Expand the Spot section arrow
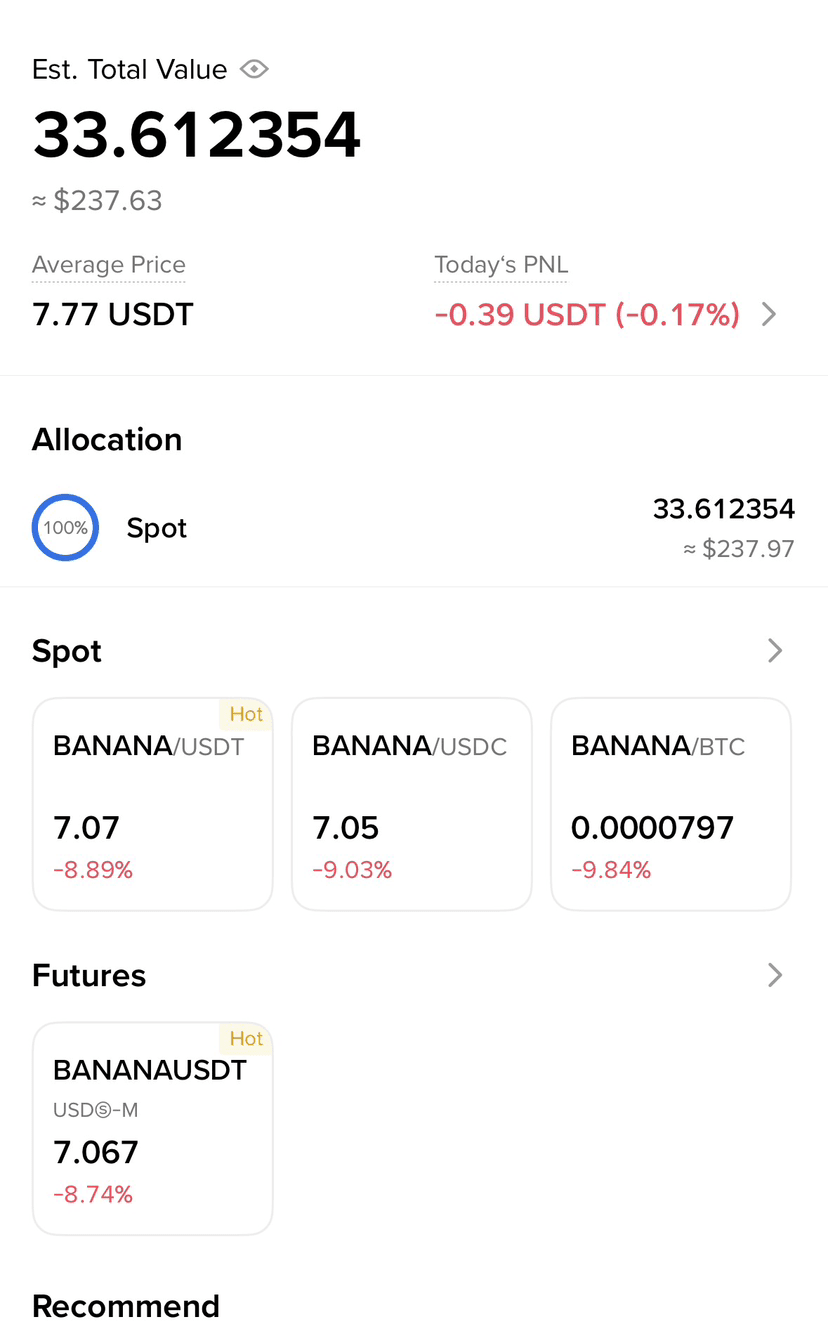The image size is (828, 1343). point(775,651)
